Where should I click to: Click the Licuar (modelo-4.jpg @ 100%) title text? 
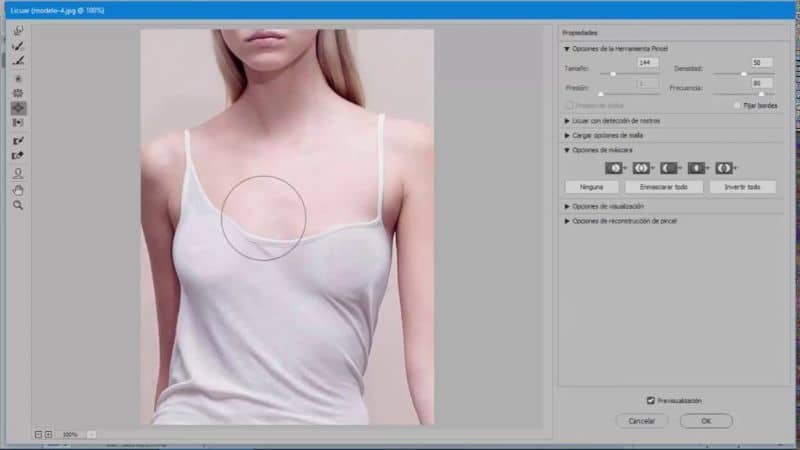pos(57,10)
